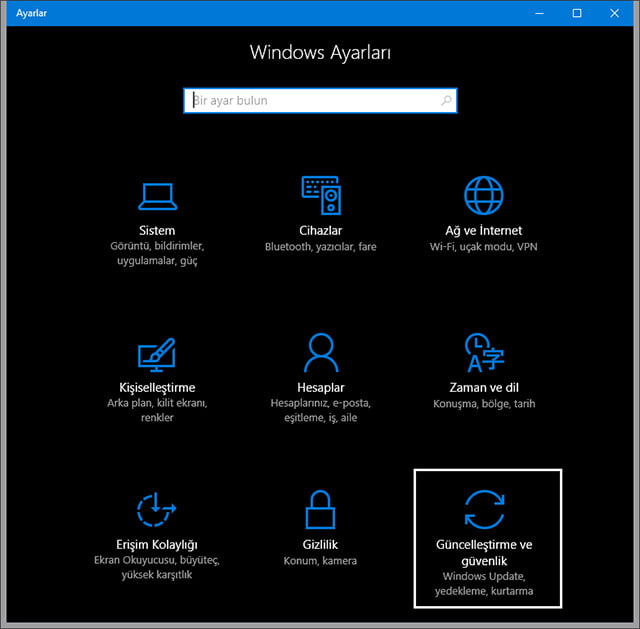The height and width of the screenshot is (629, 640).
Task: Maximize the Ayarlar window
Action: coord(577,13)
